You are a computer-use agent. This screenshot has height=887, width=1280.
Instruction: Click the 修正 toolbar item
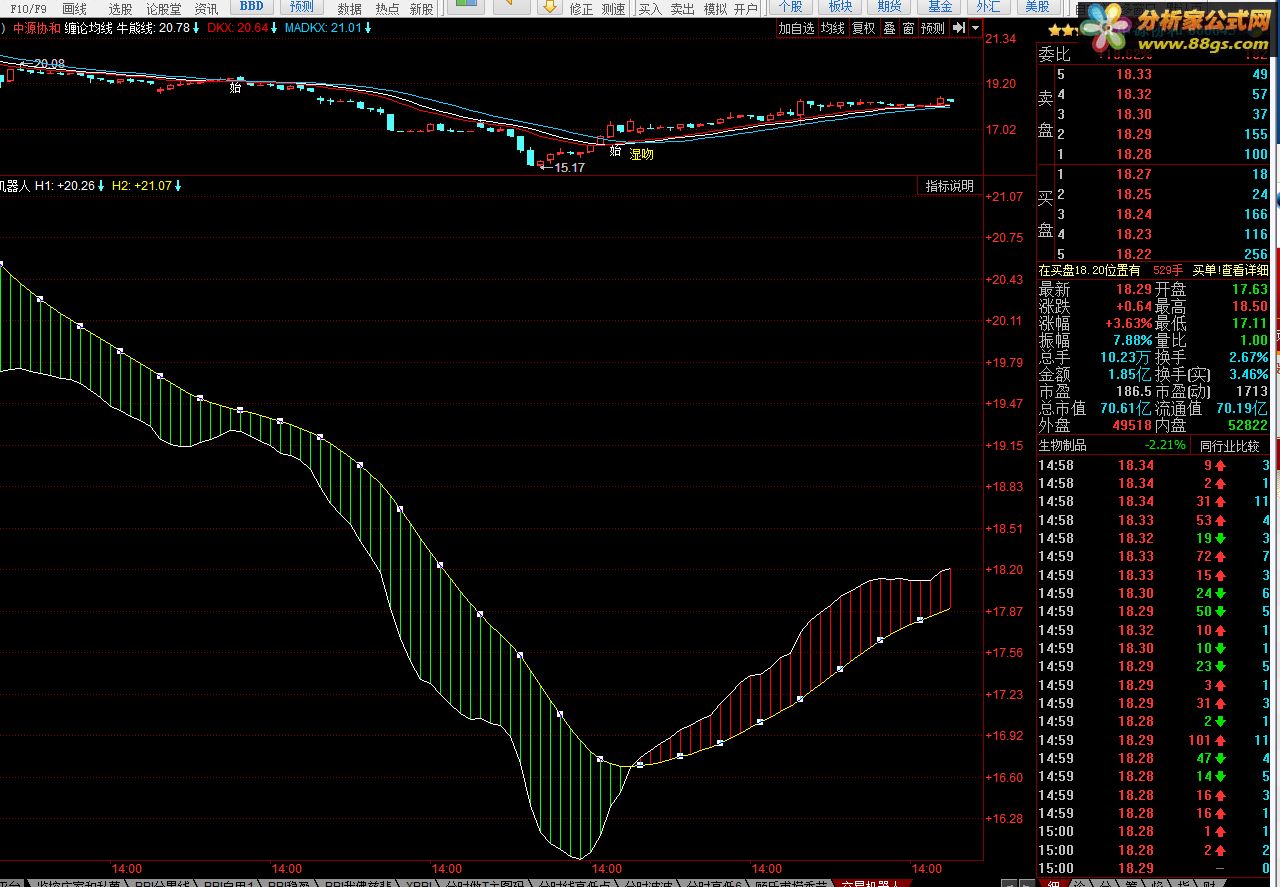tap(581, 9)
